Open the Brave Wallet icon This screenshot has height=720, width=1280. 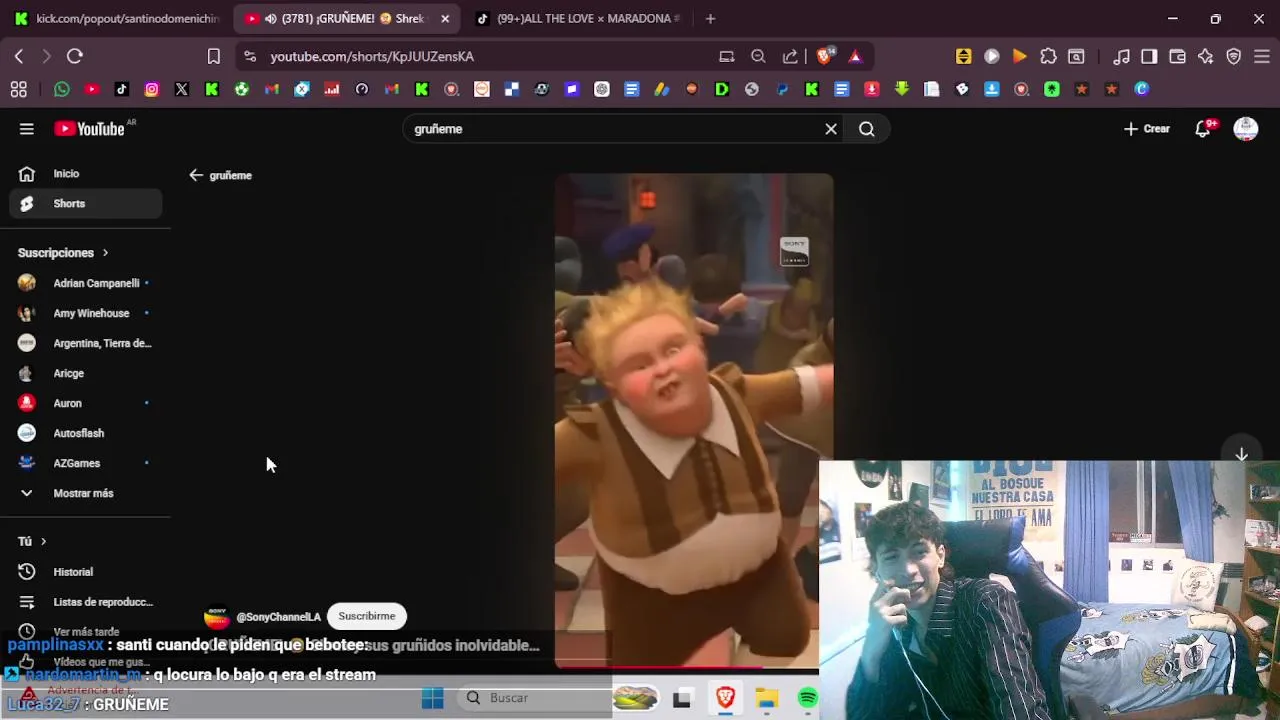click(1177, 57)
